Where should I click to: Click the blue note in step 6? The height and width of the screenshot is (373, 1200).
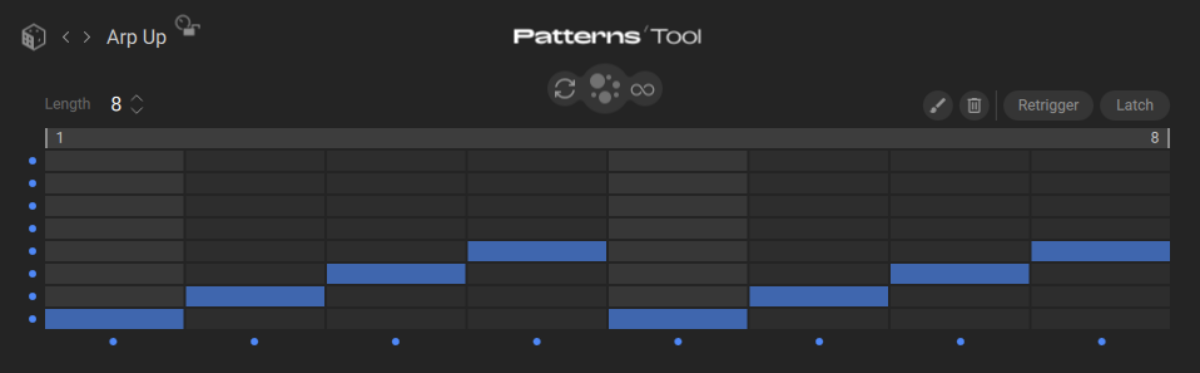(819, 296)
